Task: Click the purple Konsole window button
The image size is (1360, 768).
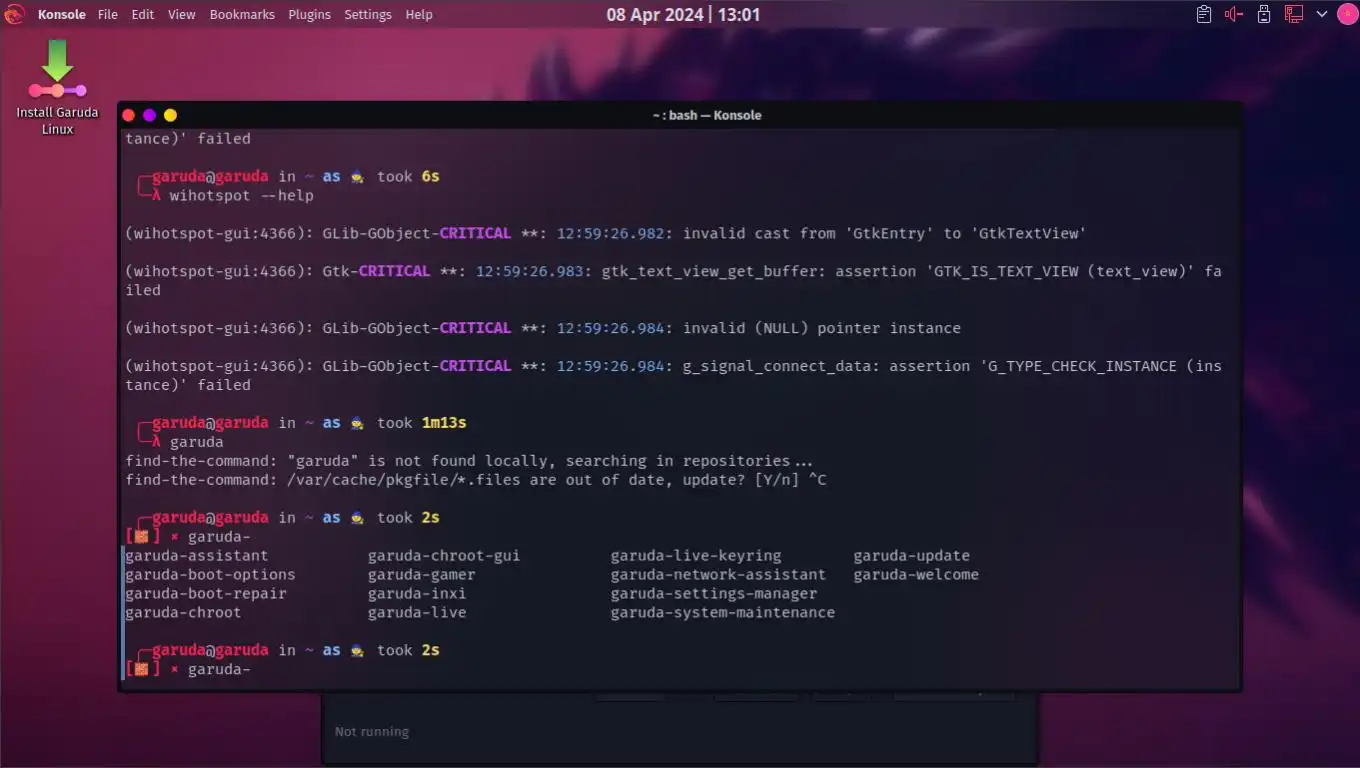Action: pos(149,115)
